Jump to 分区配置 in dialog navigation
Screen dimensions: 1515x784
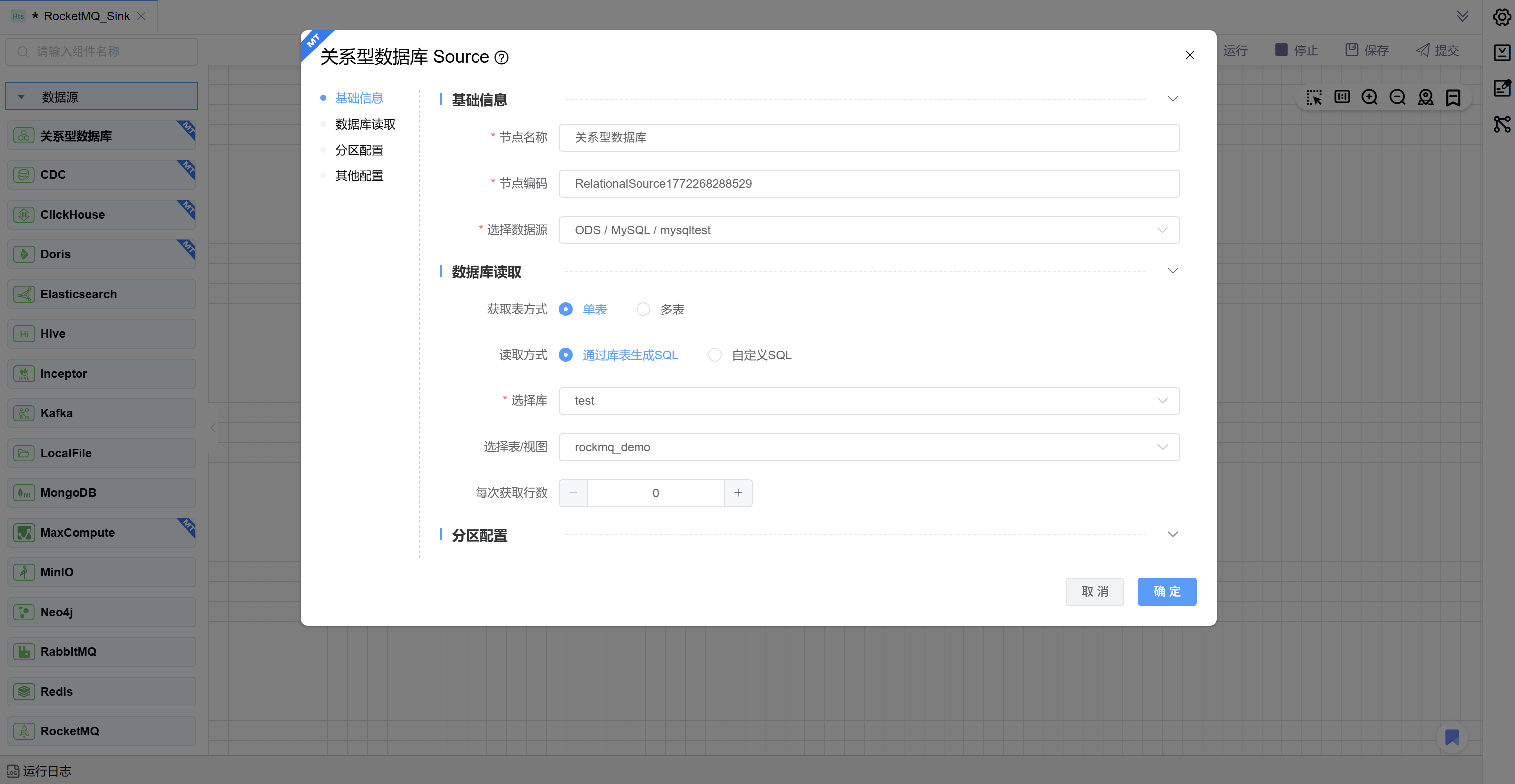pyautogui.click(x=359, y=150)
